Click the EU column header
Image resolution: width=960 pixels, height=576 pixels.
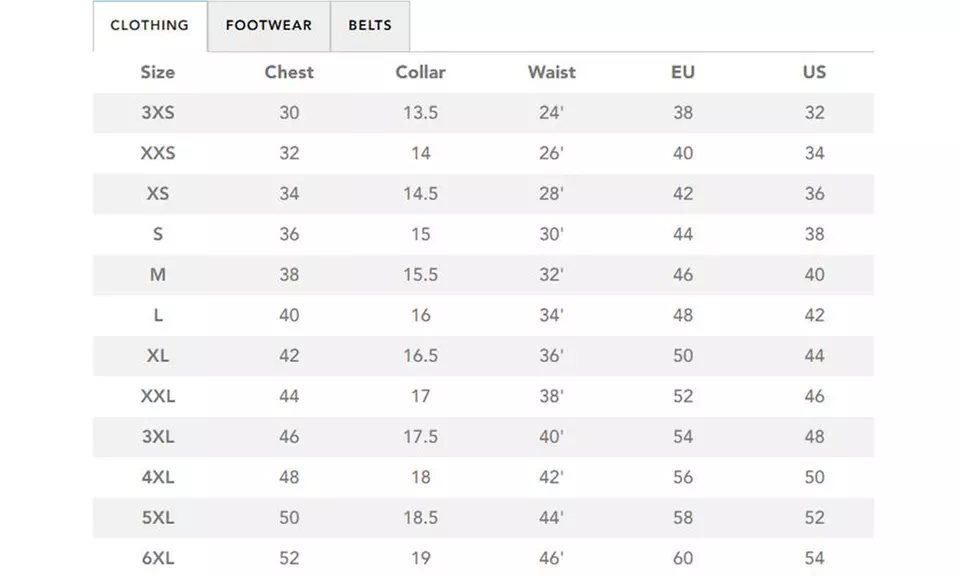[x=683, y=72]
